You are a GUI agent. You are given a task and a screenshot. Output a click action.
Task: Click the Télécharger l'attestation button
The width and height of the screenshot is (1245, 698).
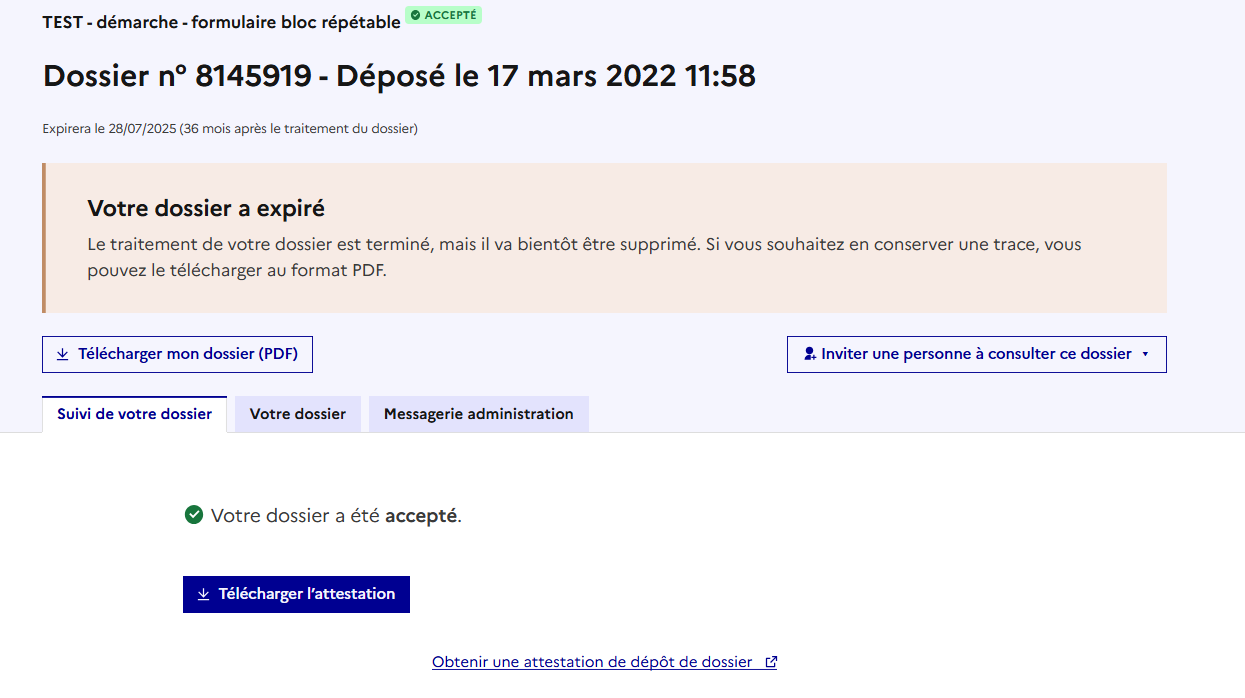296,594
